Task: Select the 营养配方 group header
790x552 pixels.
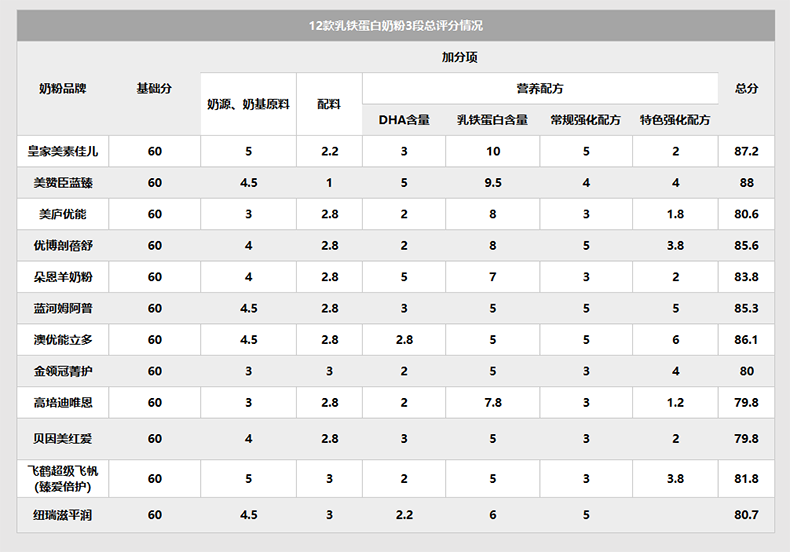Action: 540,89
